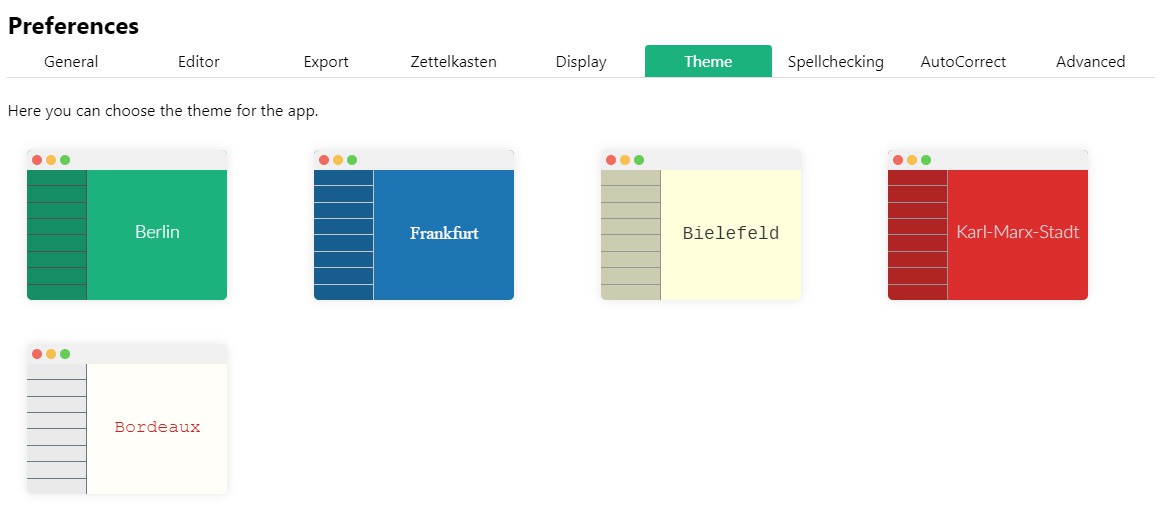Switch to the Display tab

581,61
